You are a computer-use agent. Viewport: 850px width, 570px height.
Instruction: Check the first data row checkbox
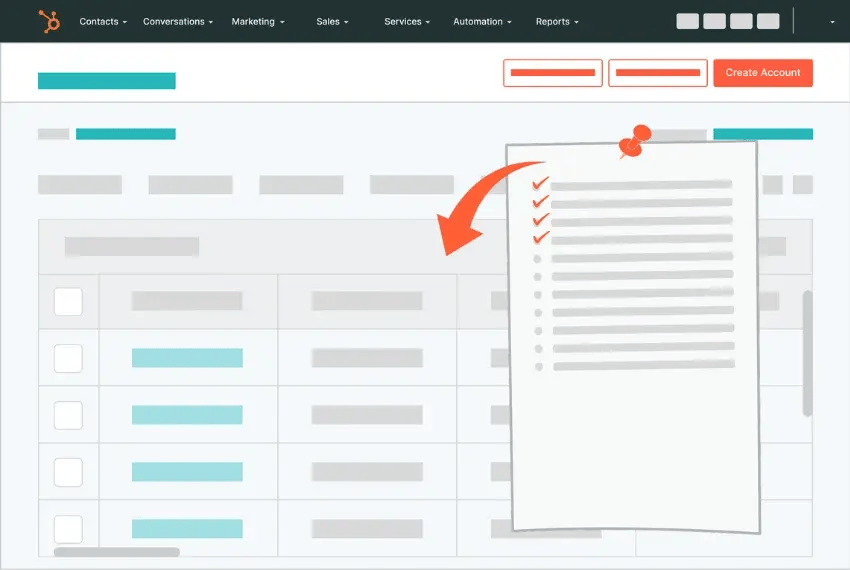(x=68, y=358)
